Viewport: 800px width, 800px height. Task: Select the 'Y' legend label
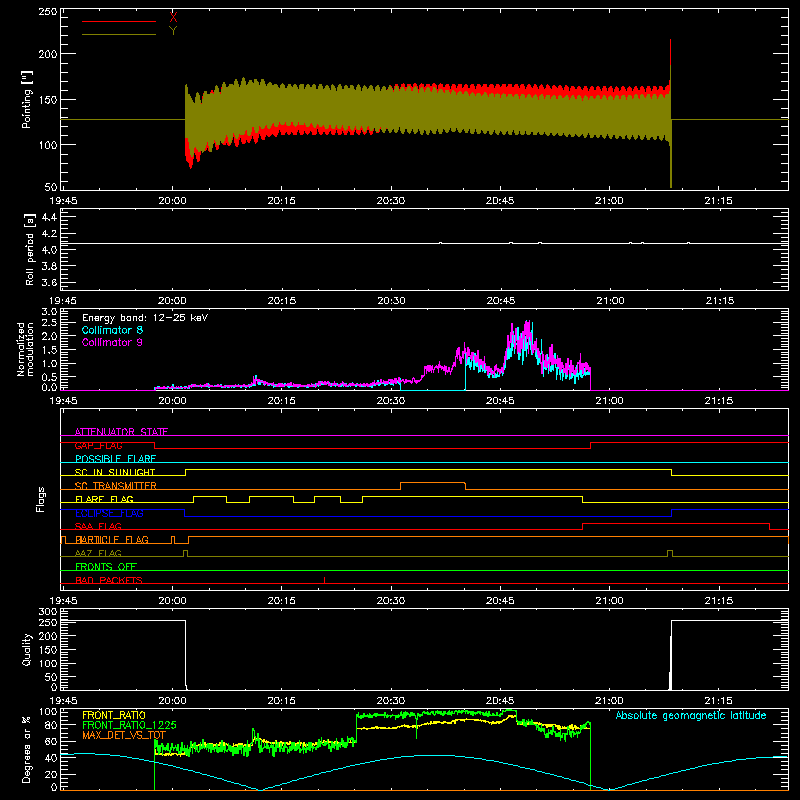tap(173, 31)
